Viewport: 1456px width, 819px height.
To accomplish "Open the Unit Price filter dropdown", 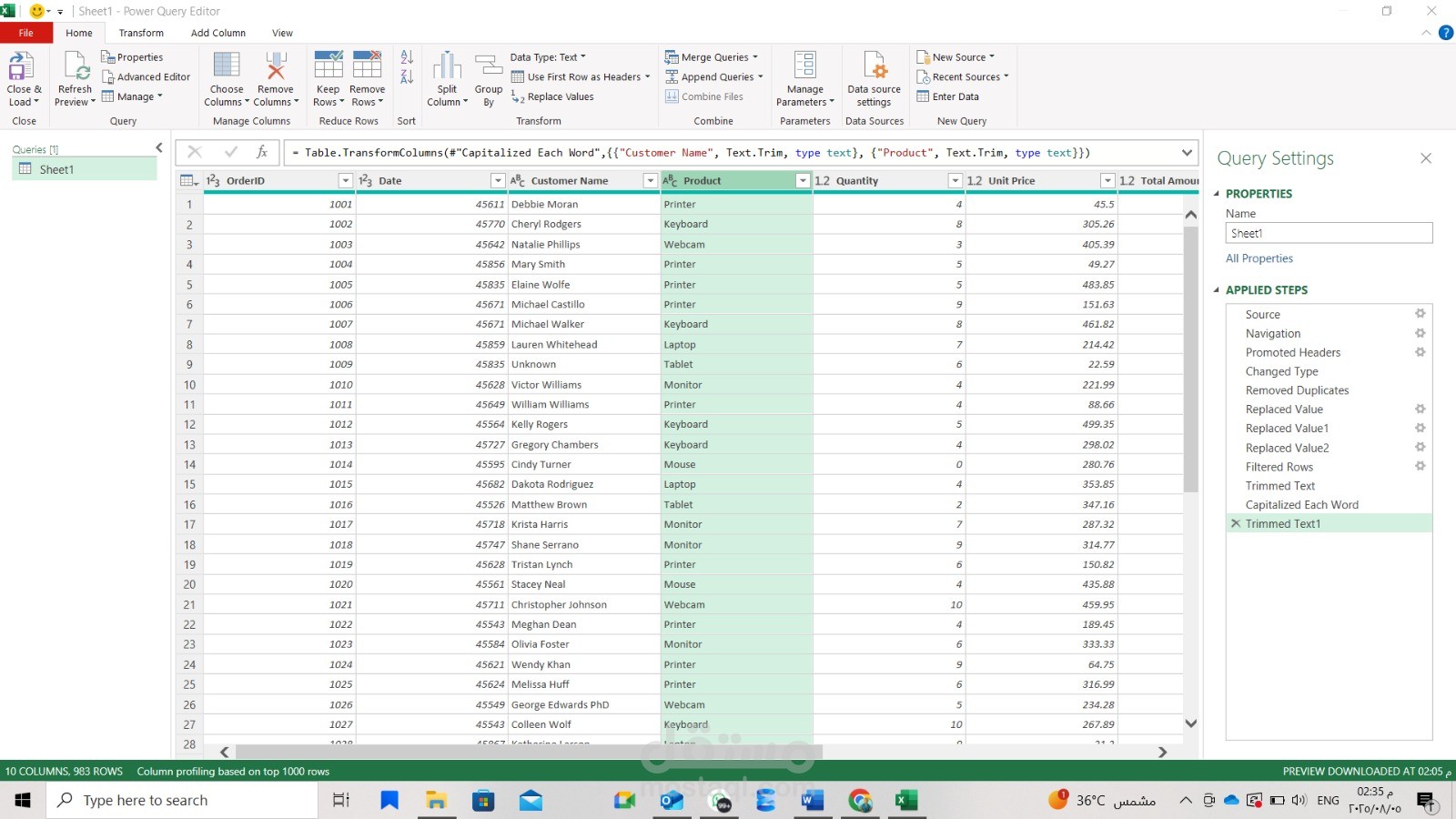I will 1107,180.
